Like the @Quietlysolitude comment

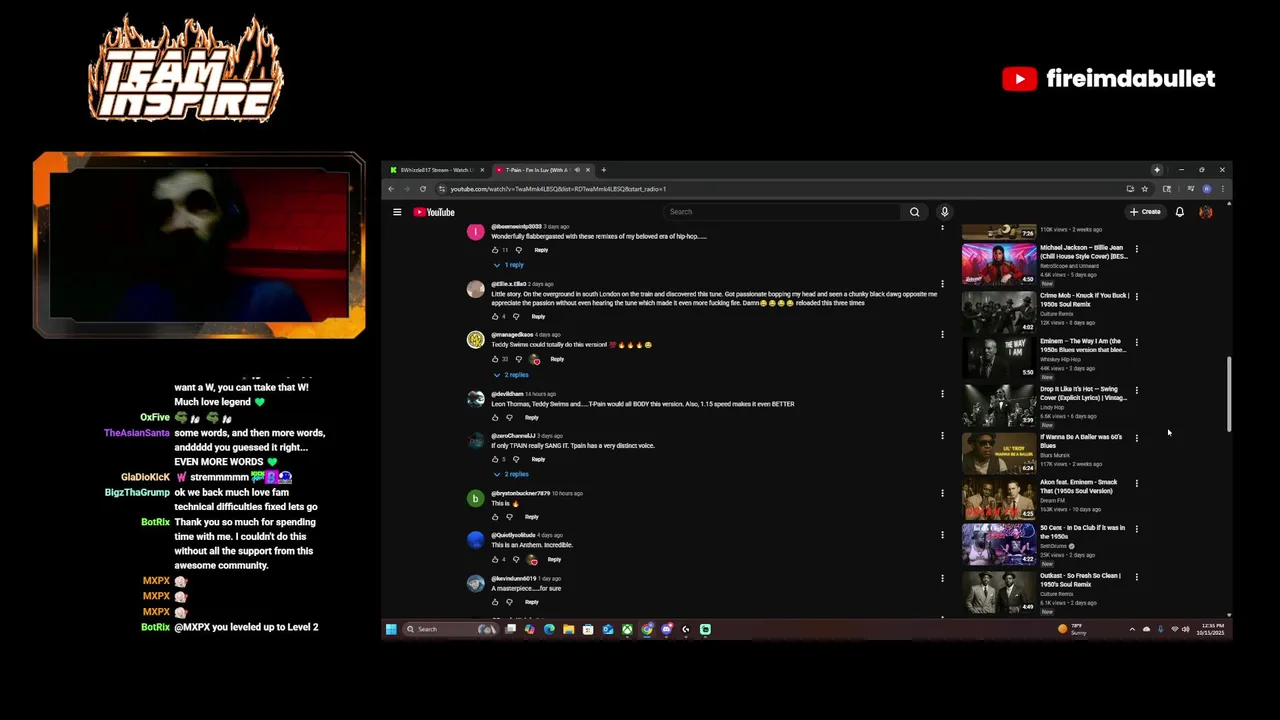point(495,559)
